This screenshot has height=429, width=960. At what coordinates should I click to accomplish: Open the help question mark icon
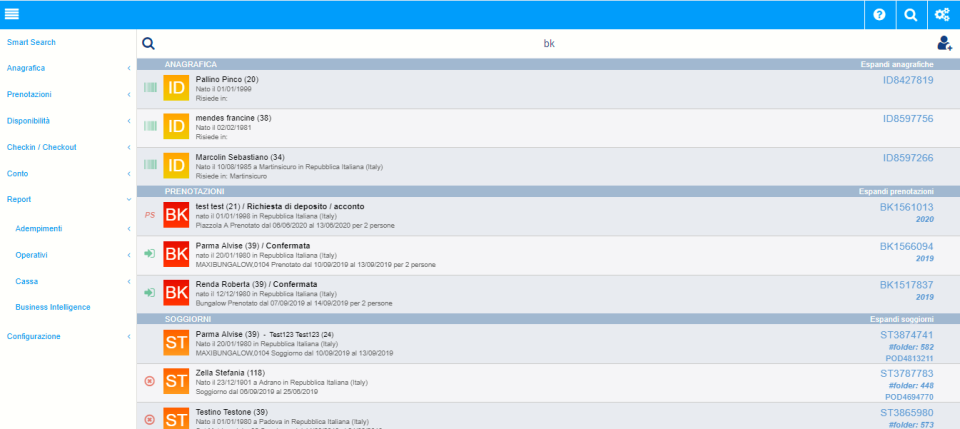click(880, 15)
